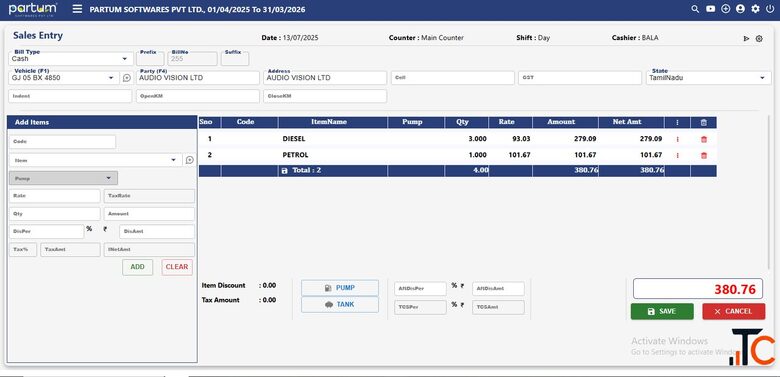The width and height of the screenshot is (780, 377).
Task: Click the Qty column header
Action: (463, 122)
